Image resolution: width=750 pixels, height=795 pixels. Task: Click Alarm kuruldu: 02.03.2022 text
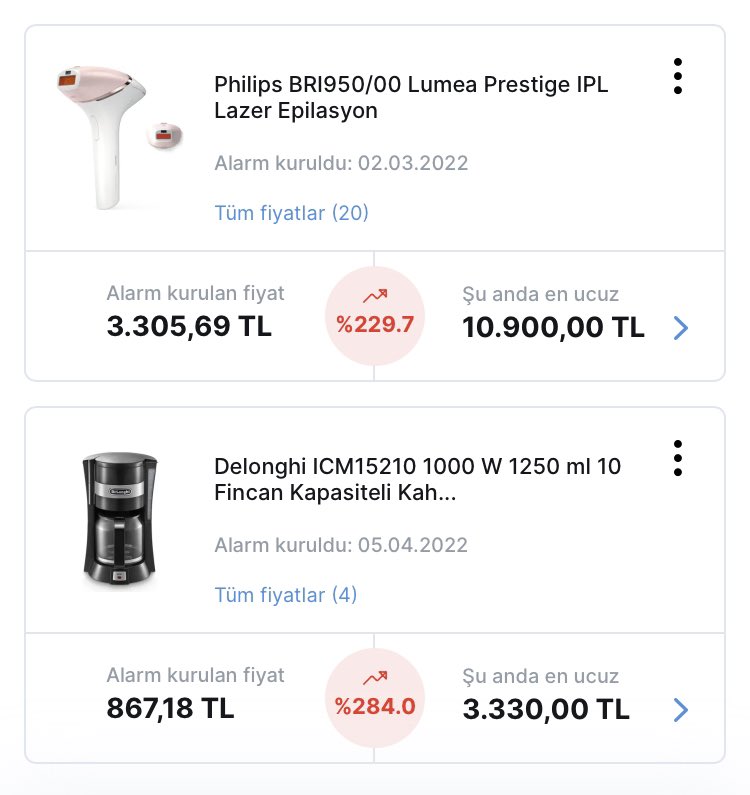click(341, 163)
